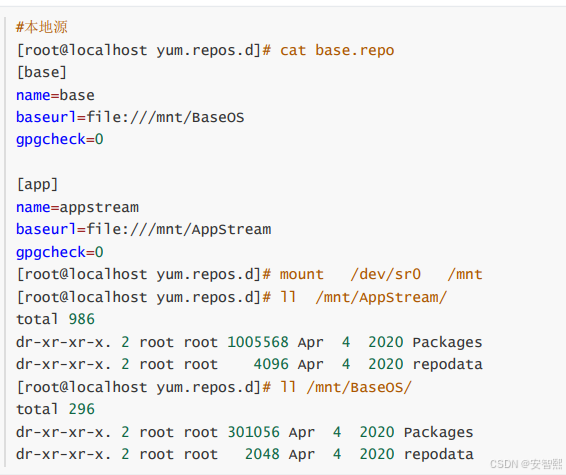Click the 'mount /dev/sr0 /mnt' command
Viewport: 566px width, 475px height.
tap(381, 274)
